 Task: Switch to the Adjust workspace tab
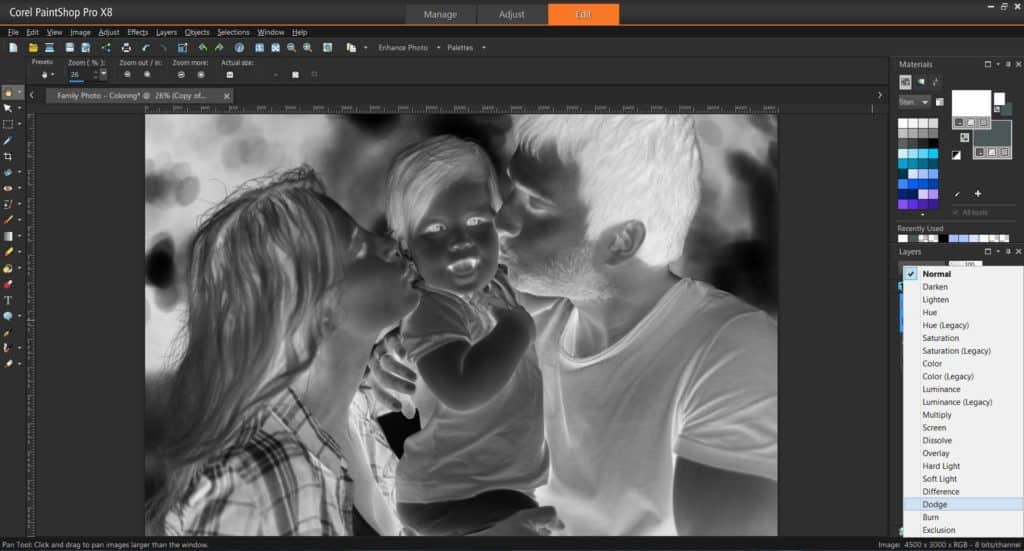click(512, 14)
